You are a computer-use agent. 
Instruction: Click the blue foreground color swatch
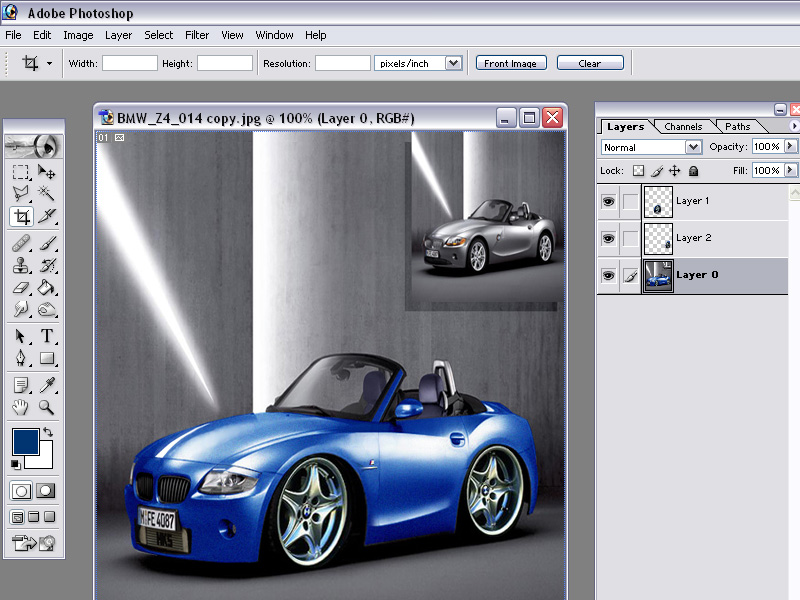click(26, 441)
